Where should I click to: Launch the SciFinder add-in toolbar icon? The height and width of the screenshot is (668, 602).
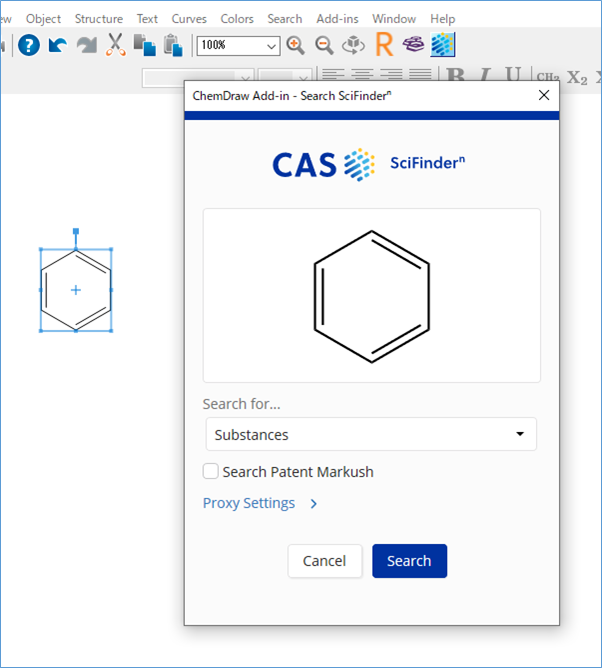443,44
